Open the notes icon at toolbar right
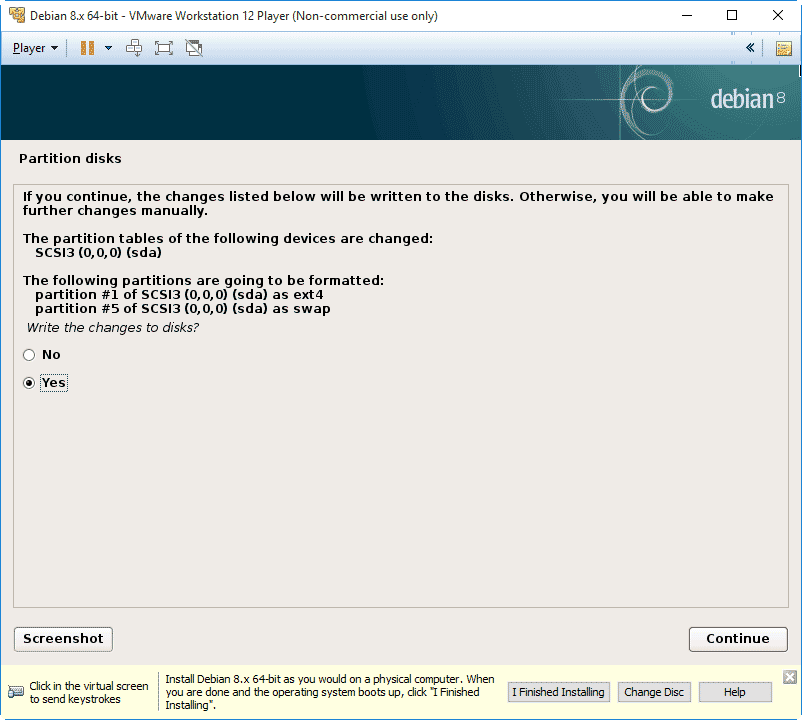 783,48
